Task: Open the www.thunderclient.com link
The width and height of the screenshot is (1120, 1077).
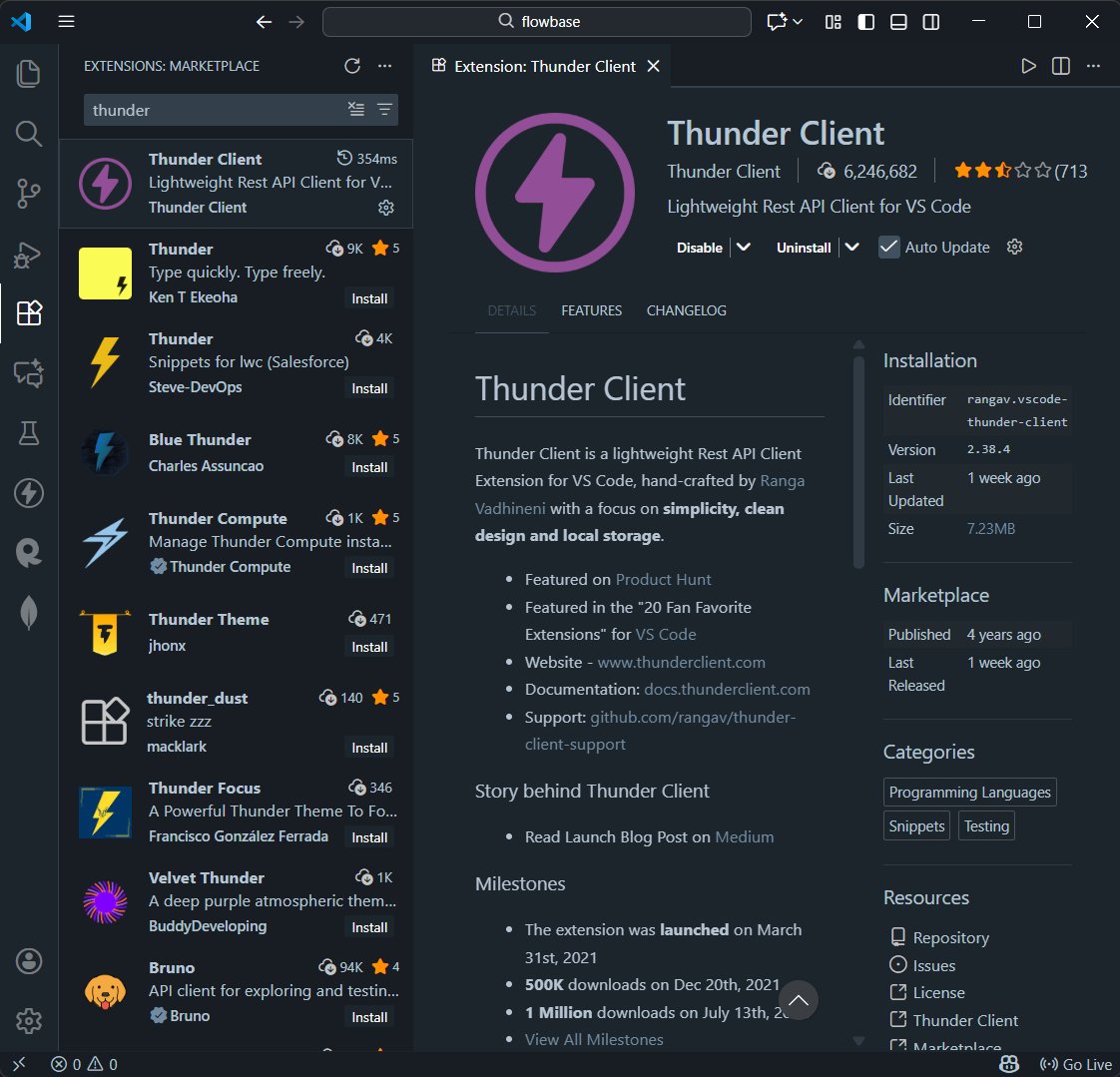Action: (680, 662)
